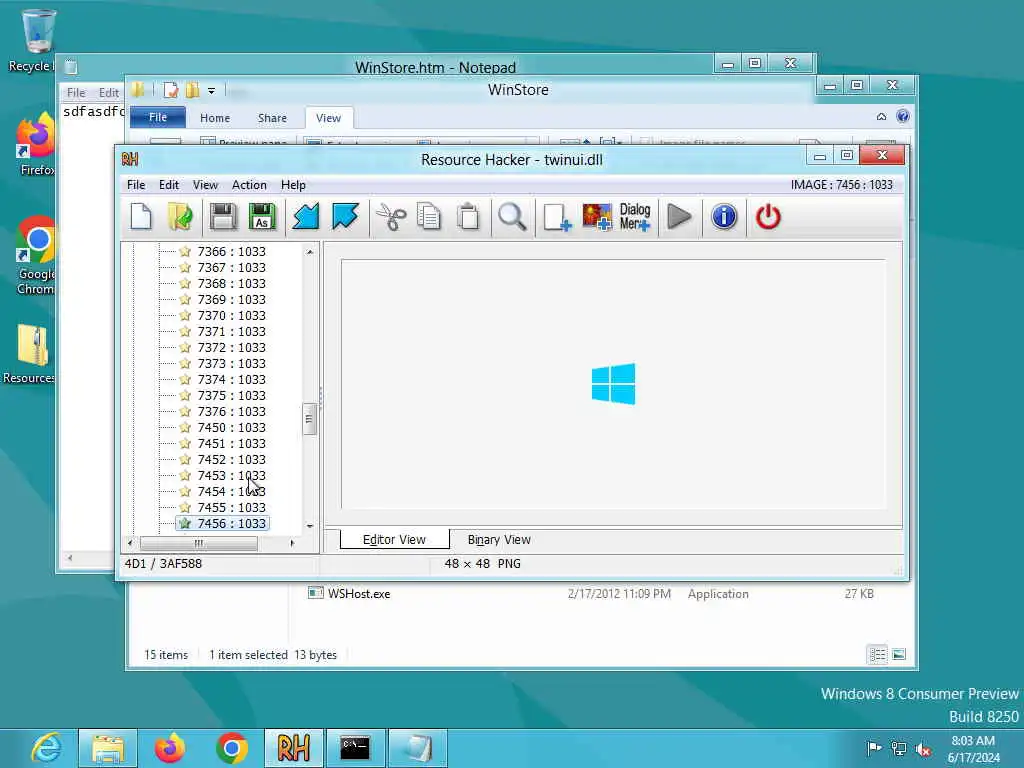1024x768 pixels.
Task: Save file using the floppy disk icon
Action: coord(223,217)
